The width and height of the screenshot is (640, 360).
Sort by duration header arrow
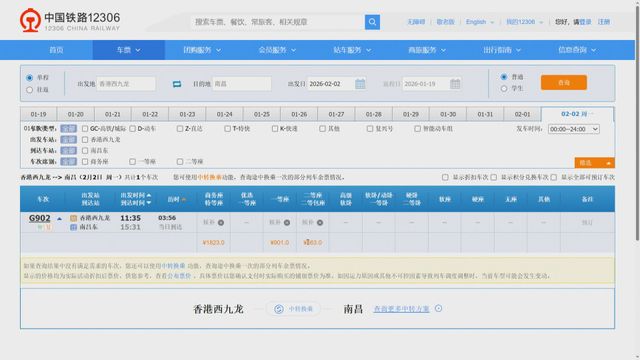tap(184, 200)
